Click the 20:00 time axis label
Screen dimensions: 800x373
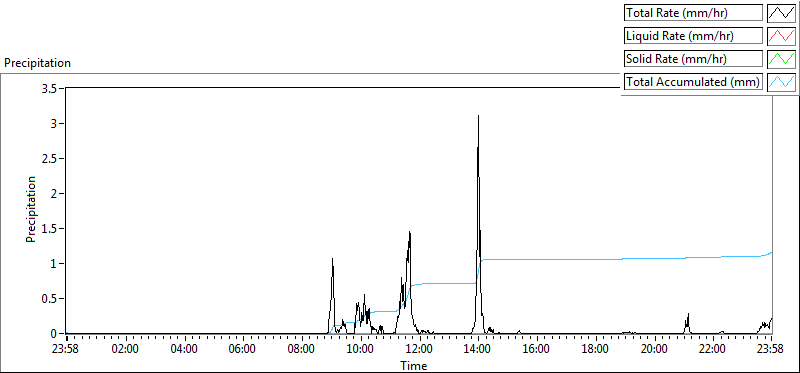[655, 350]
